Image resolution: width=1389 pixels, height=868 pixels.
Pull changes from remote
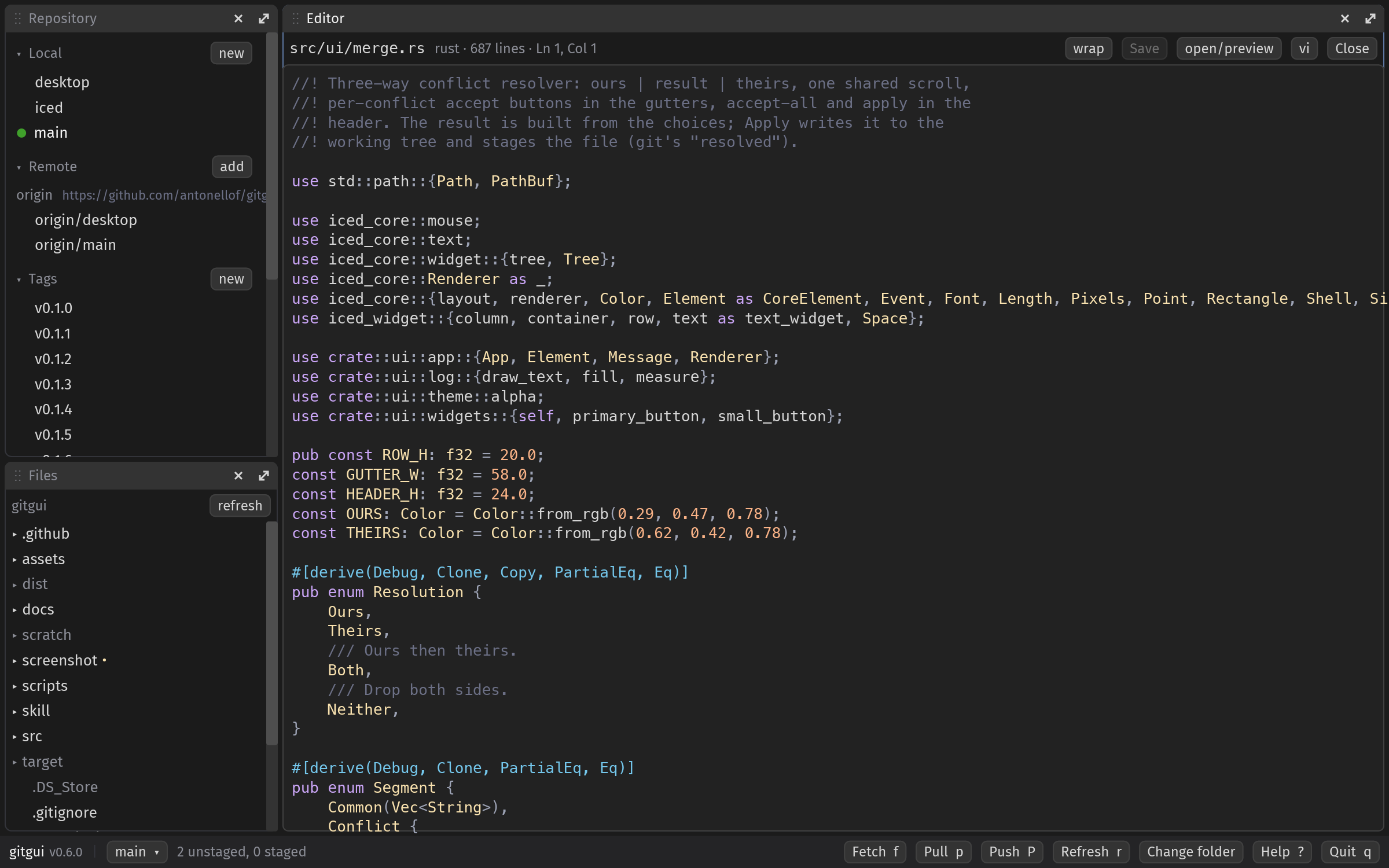943,852
